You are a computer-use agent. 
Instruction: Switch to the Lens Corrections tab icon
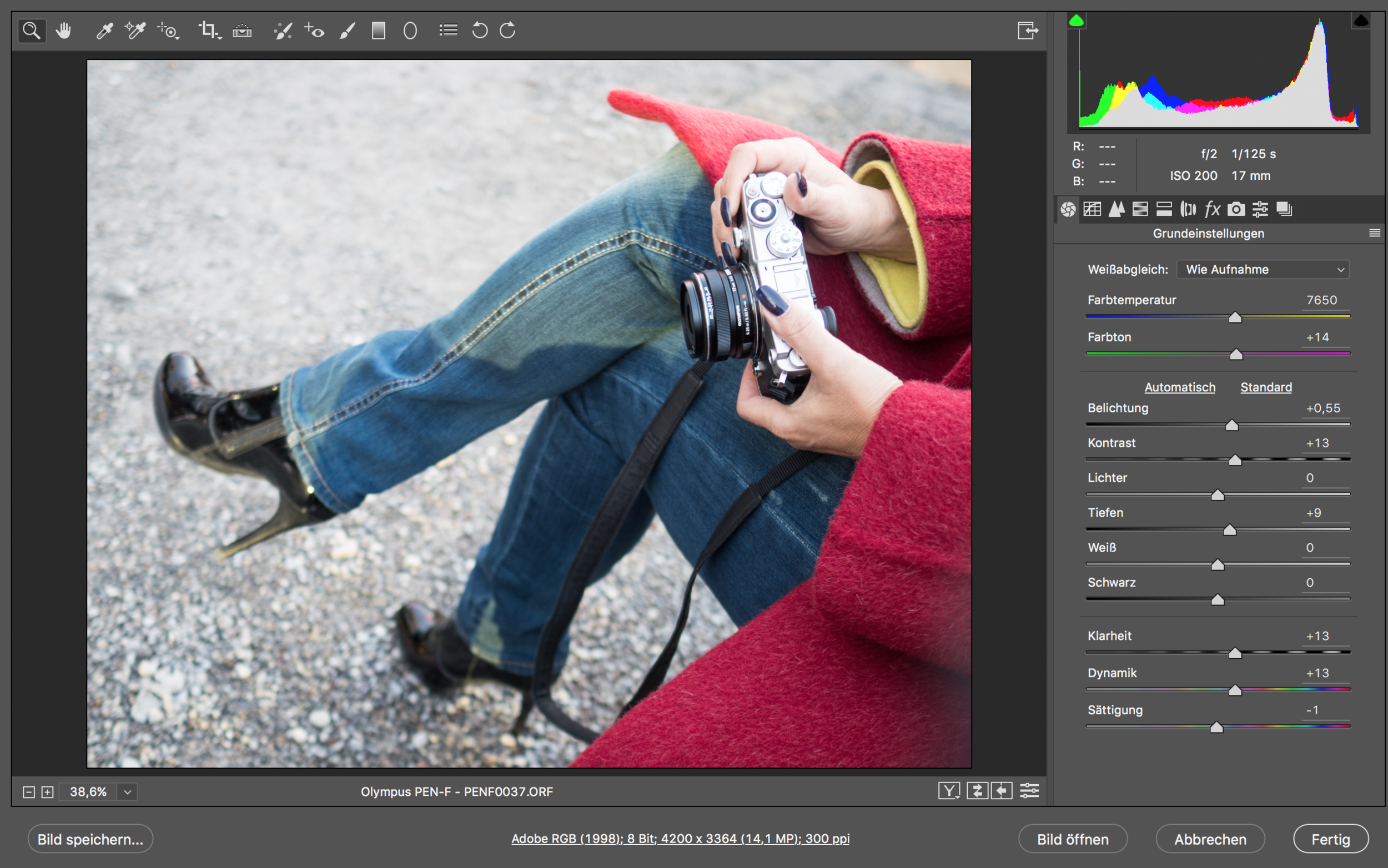pyautogui.click(x=1188, y=210)
